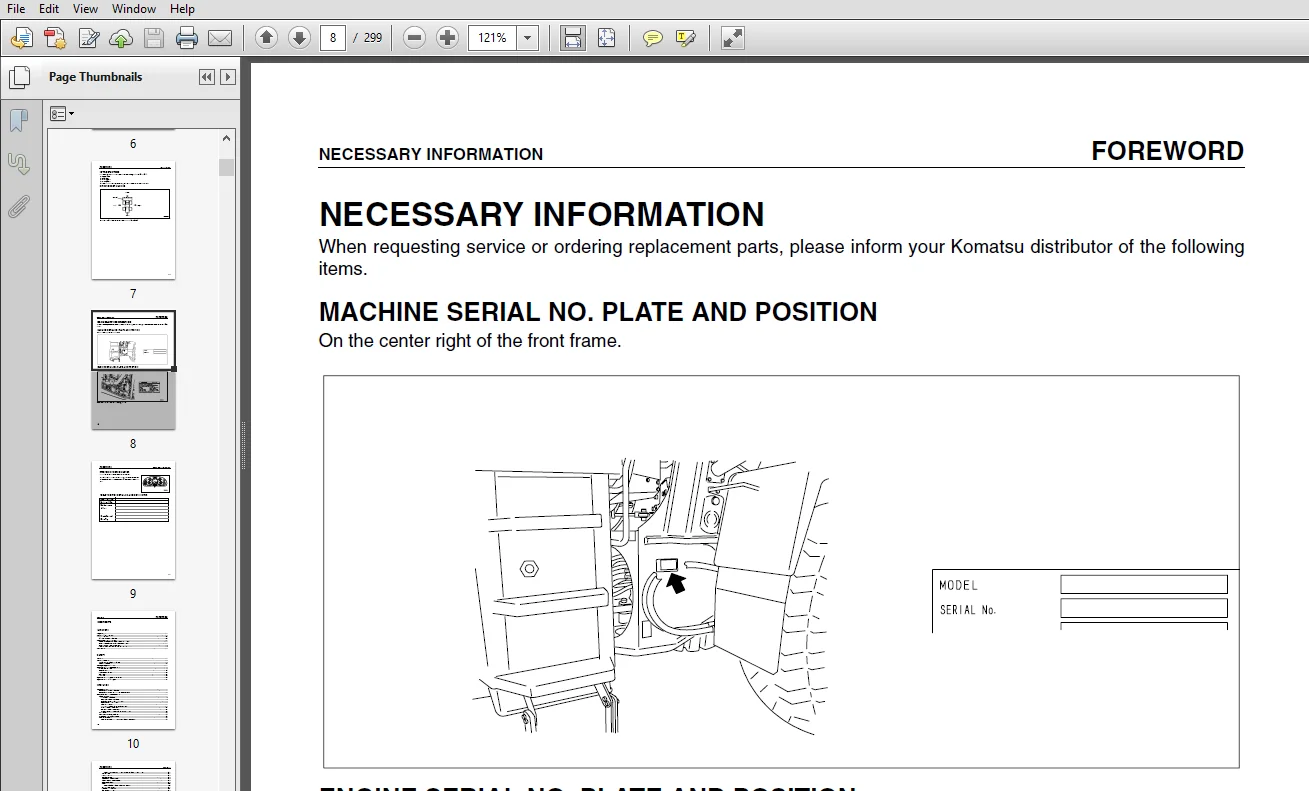Click the total pages label 299
The height and width of the screenshot is (791, 1309).
(x=372, y=38)
